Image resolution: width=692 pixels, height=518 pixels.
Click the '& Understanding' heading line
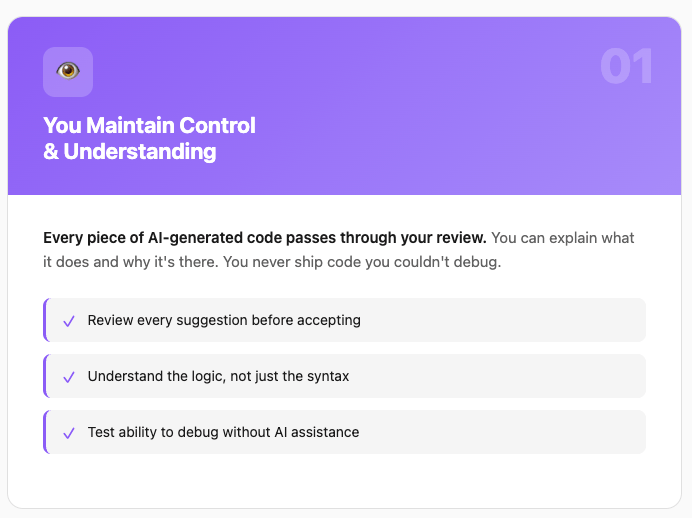(130, 151)
